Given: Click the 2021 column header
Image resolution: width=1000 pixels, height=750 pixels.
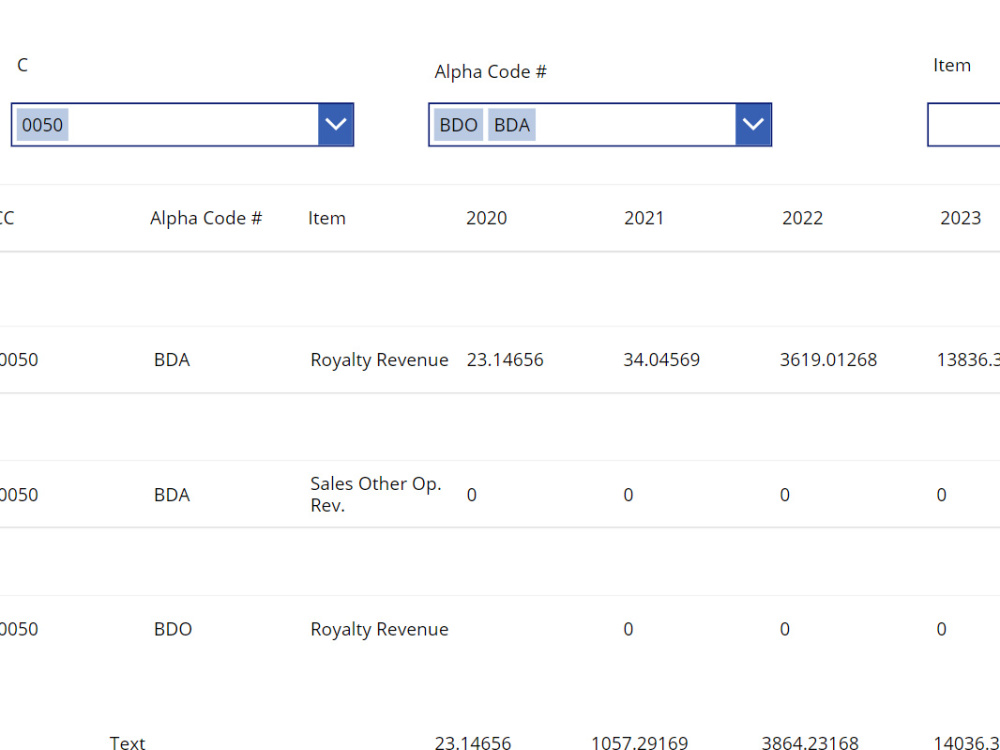Looking at the screenshot, I should tap(643, 218).
